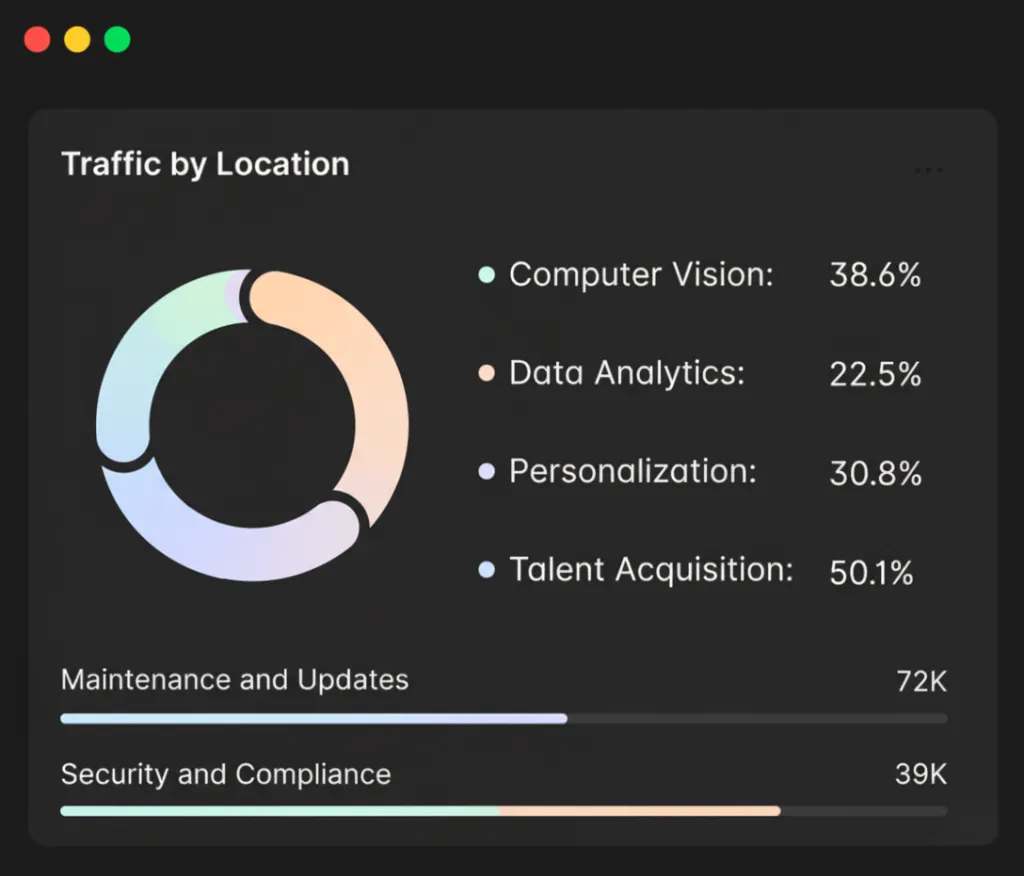Click the "Traffic by Location" title
Image resolution: width=1024 pixels, height=876 pixels.
tap(205, 163)
